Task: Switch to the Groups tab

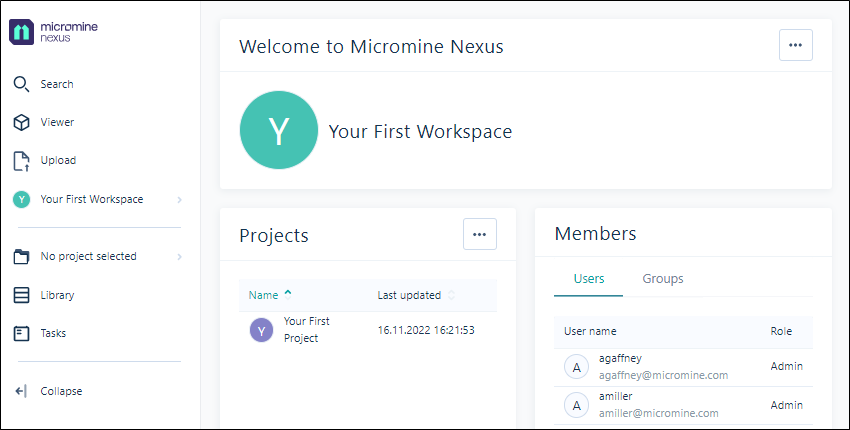Action: [x=662, y=279]
